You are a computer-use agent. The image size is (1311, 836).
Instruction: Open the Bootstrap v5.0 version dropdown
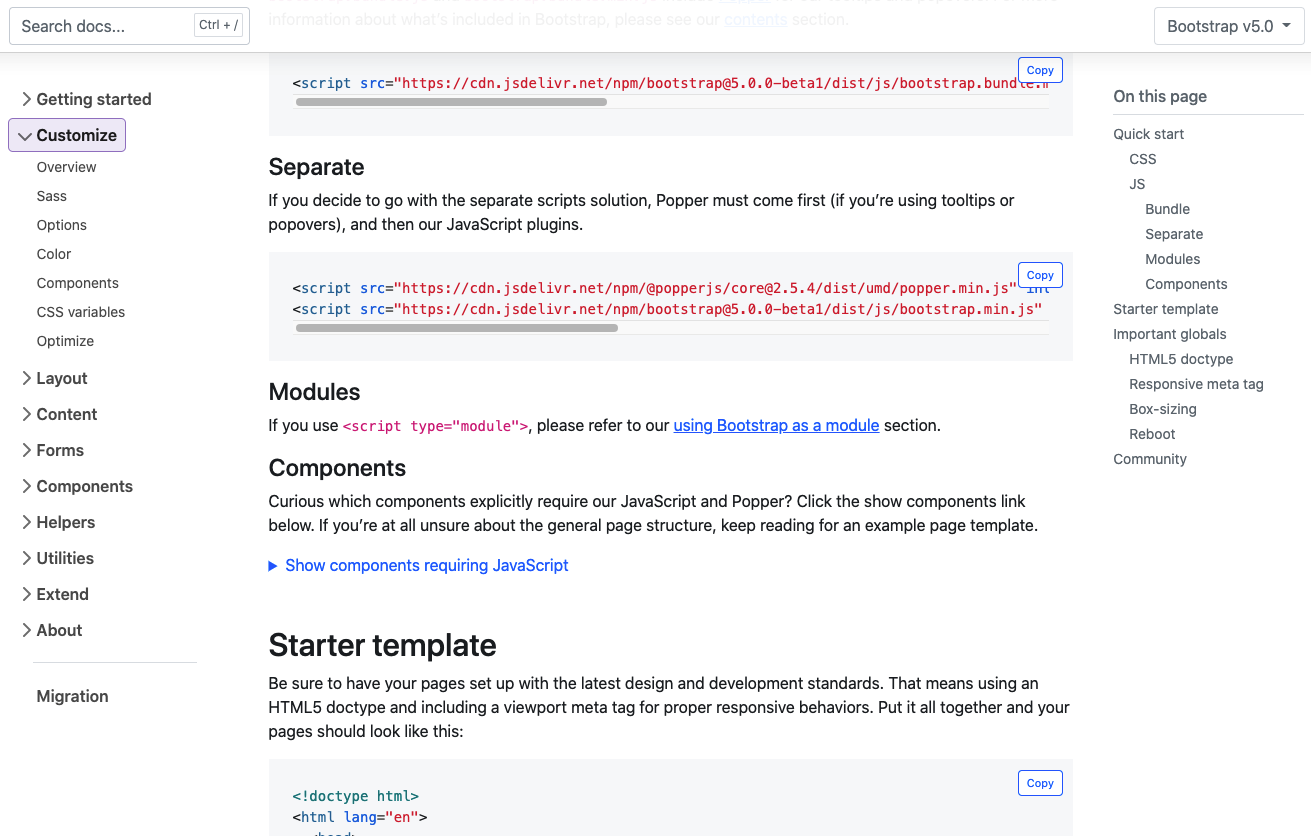[x=1229, y=26]
